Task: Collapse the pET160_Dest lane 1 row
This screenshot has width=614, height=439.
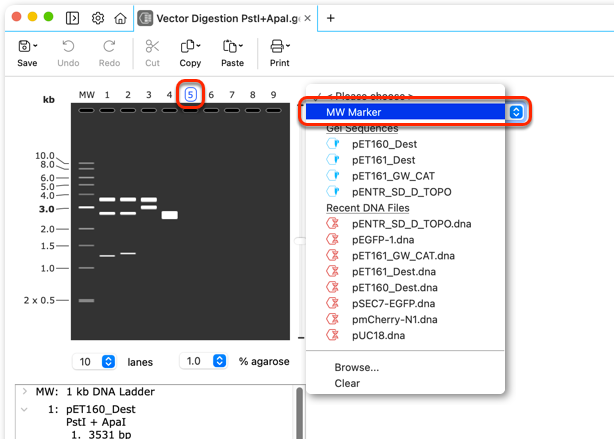Action: (x=25, y=410)
